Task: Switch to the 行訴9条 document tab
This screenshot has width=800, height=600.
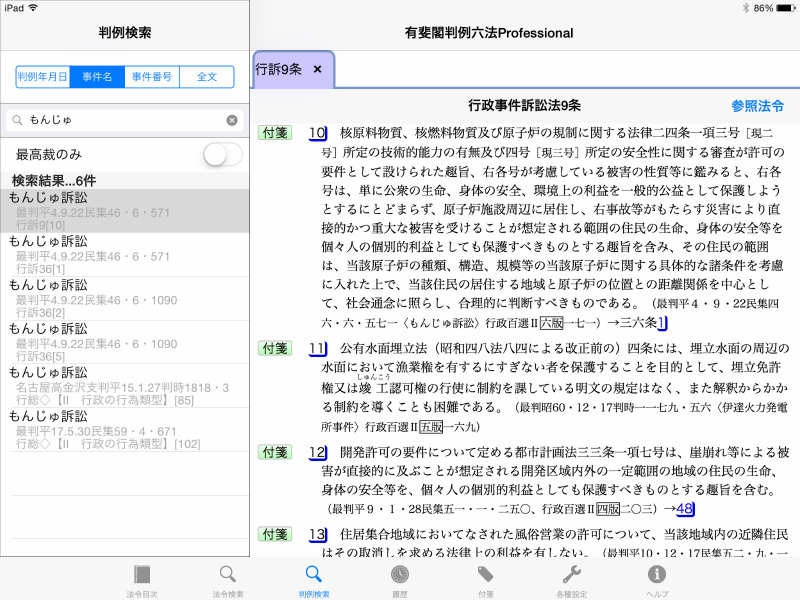Action: (x=293, y=69)
